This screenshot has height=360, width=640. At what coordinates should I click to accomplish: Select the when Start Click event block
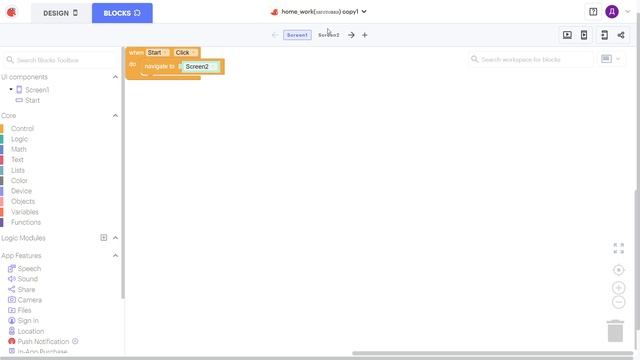pos(137,53)
